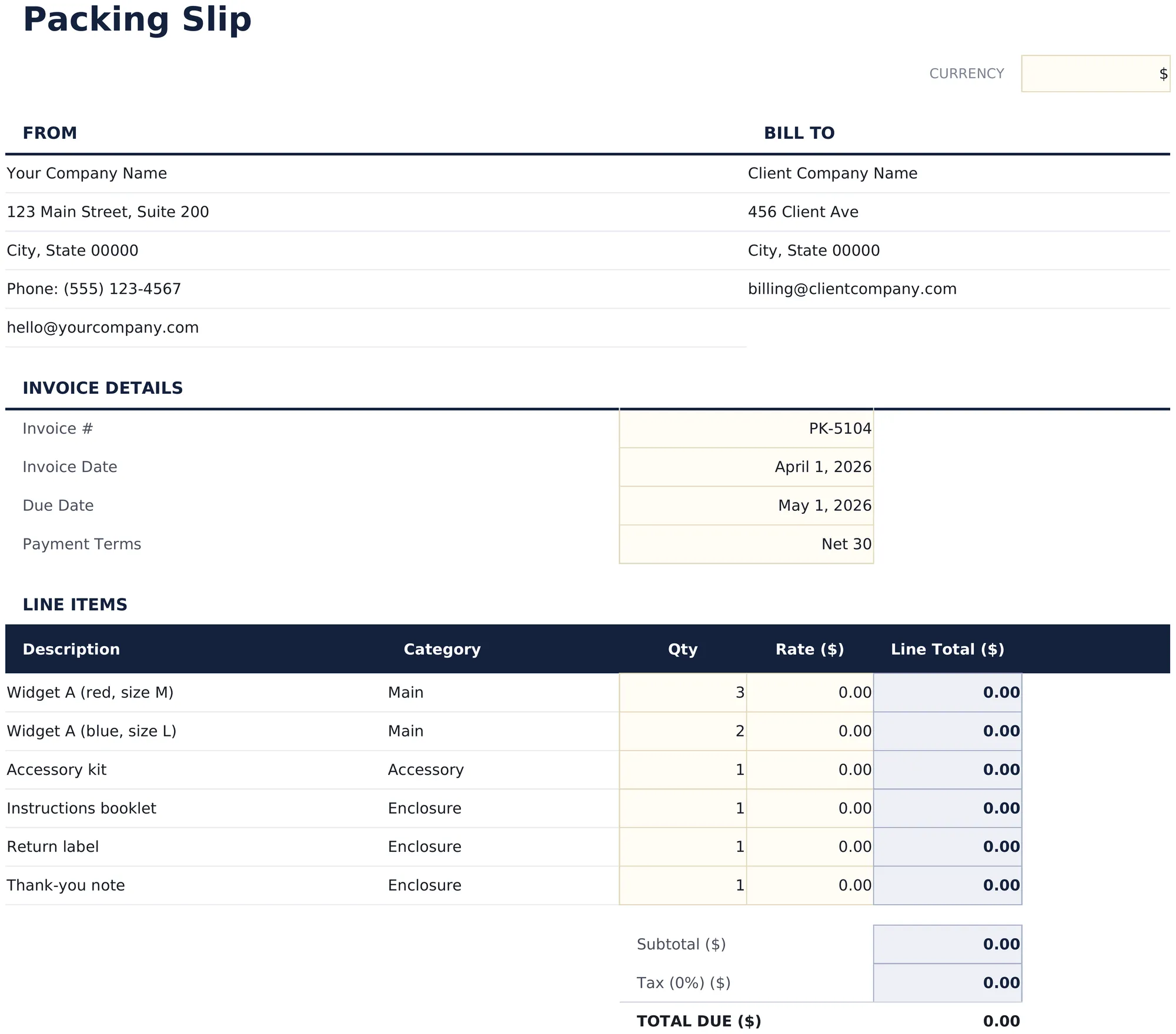Click the 'LINE ITEMS' section heading
1176x1034 pixels.
click(75, 604)
